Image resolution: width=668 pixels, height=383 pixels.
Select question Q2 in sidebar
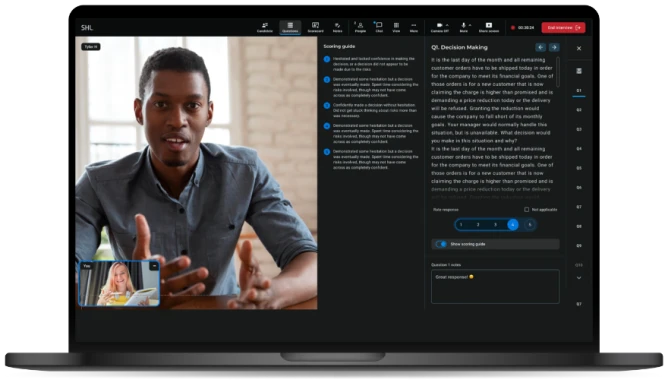click(x=579, y=110)
